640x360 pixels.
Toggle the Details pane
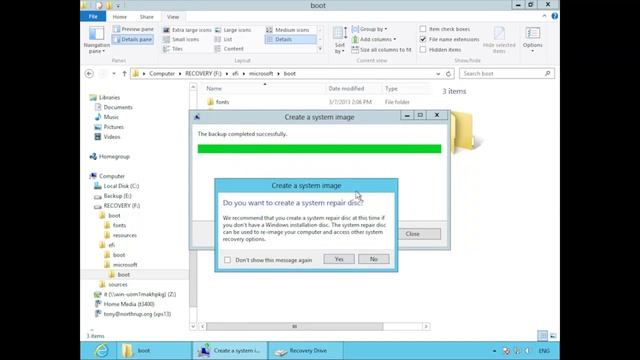133,40
